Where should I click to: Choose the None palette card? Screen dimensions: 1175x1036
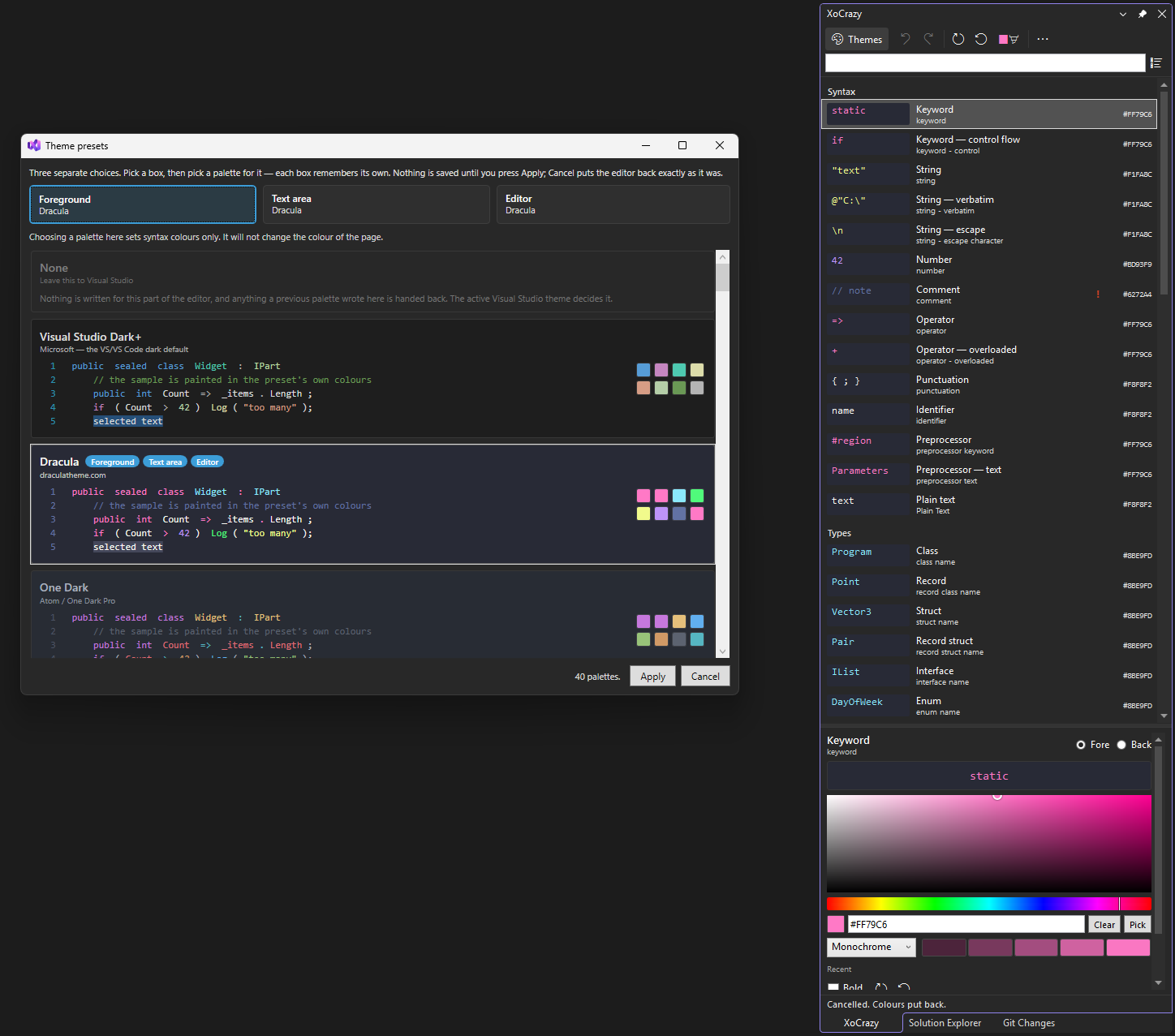[372, 282]
